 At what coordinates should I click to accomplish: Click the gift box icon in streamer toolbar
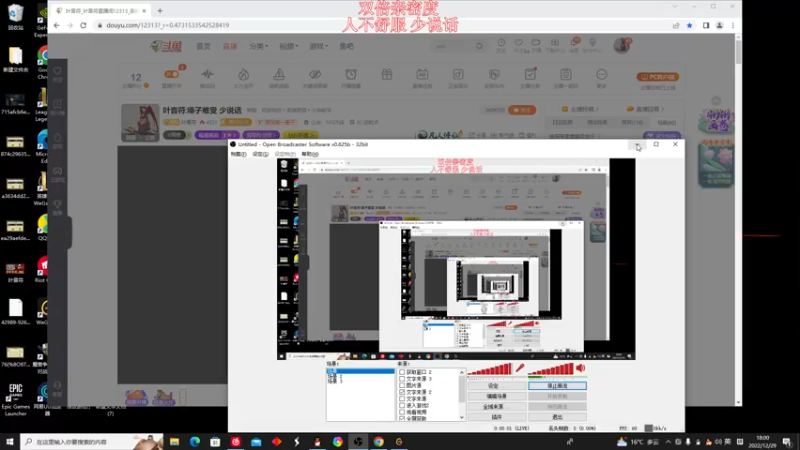(387, 74)
